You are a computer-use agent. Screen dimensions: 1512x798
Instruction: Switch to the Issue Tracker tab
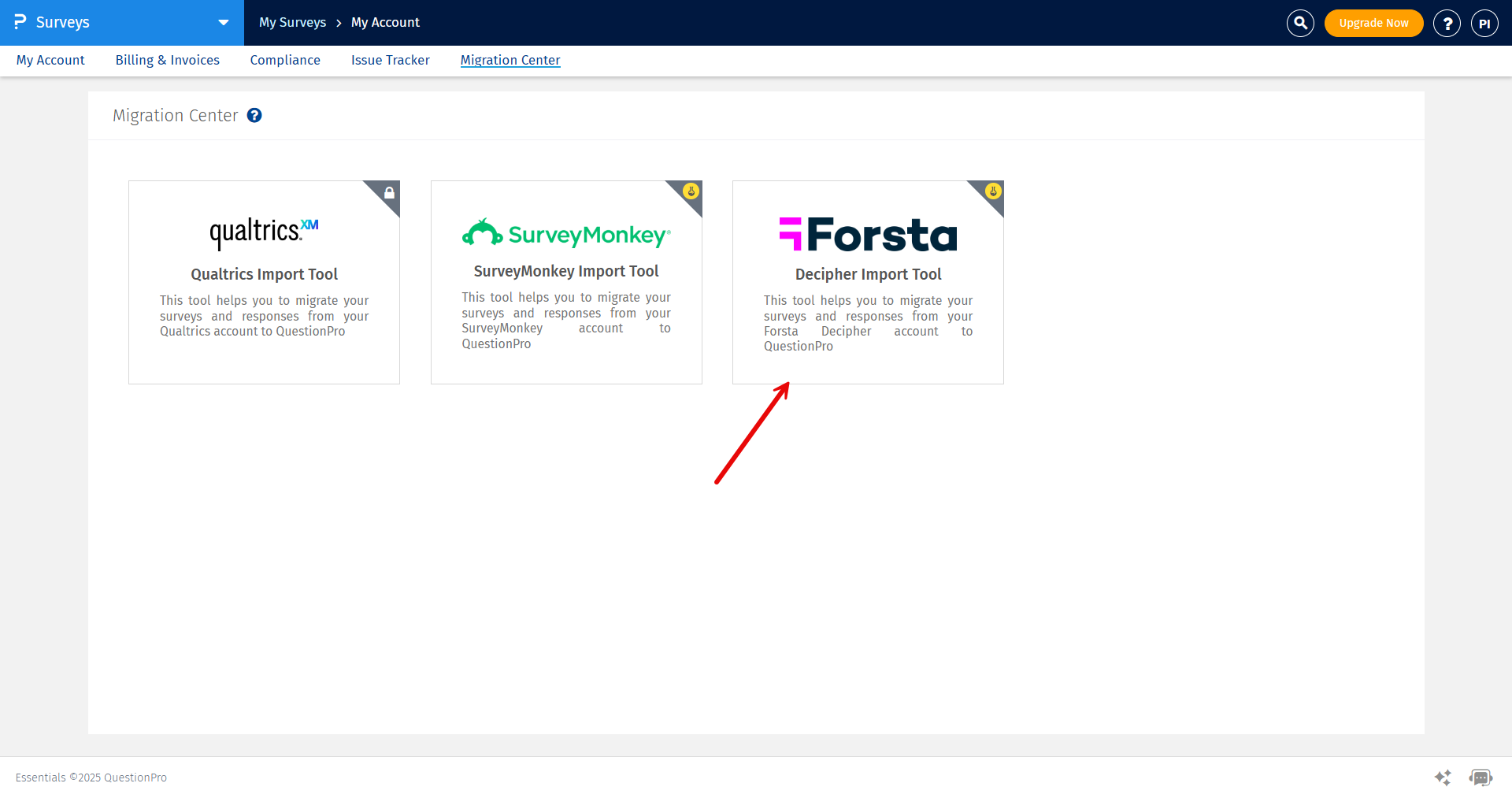point(391,60)
